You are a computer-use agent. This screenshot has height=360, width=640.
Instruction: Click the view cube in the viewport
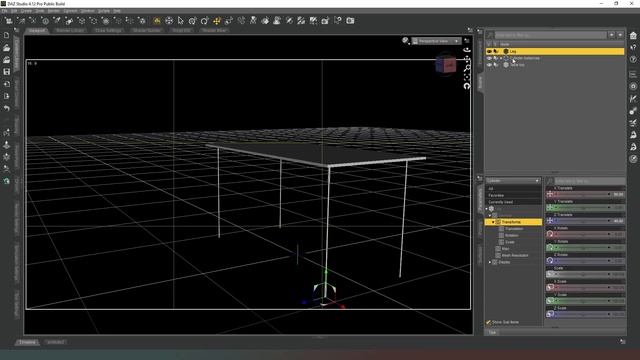[x=446, y=64]
